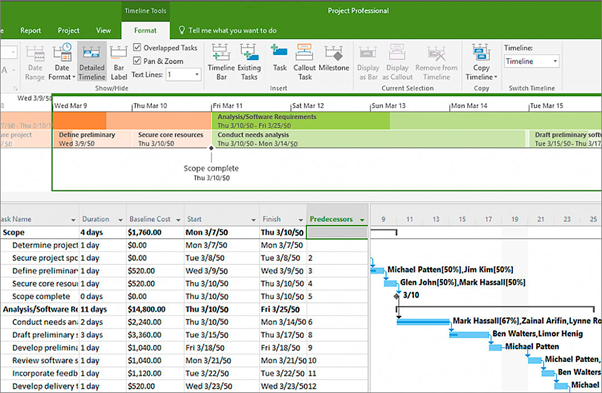
Task: Open the Bar Label option
Action: click(119, 61)
